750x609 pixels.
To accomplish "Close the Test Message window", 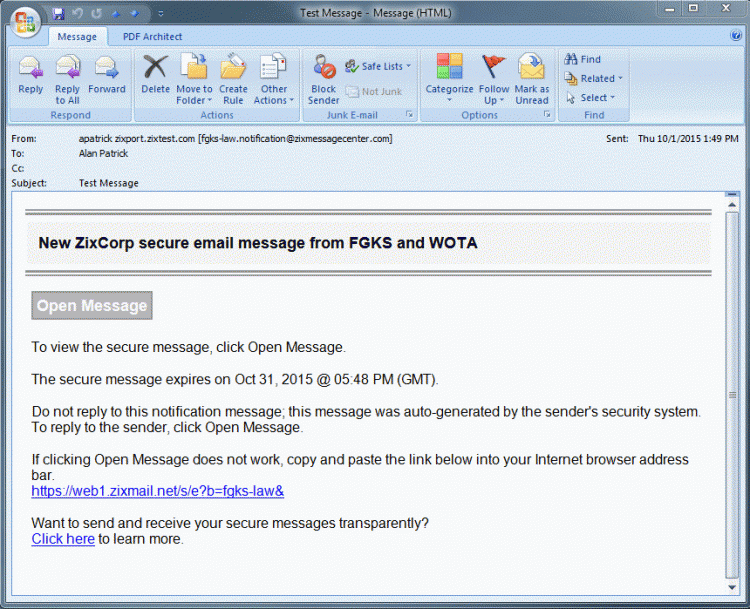I will (725, 8).
